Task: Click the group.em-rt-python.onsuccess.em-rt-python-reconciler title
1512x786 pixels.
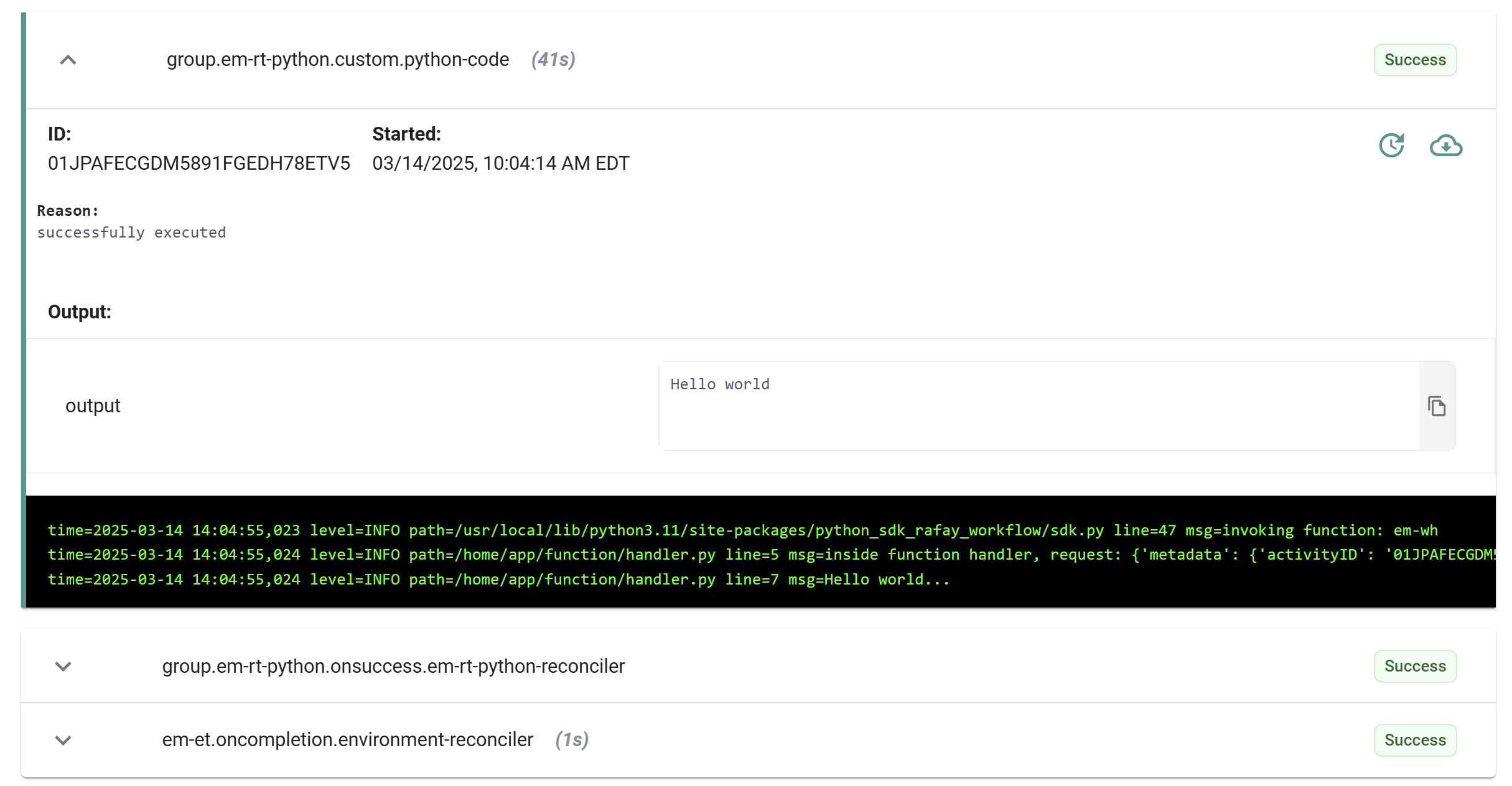Action: point(393,666)
